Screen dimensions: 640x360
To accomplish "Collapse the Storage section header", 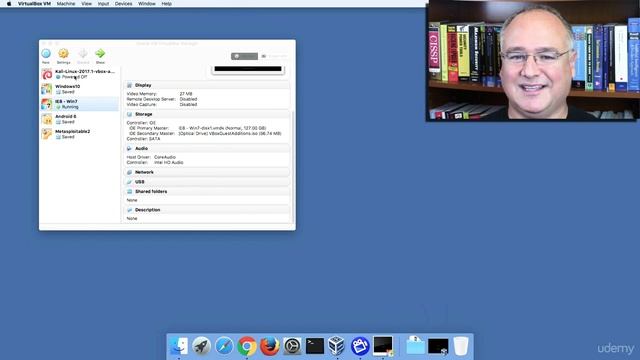I will 207,114.
